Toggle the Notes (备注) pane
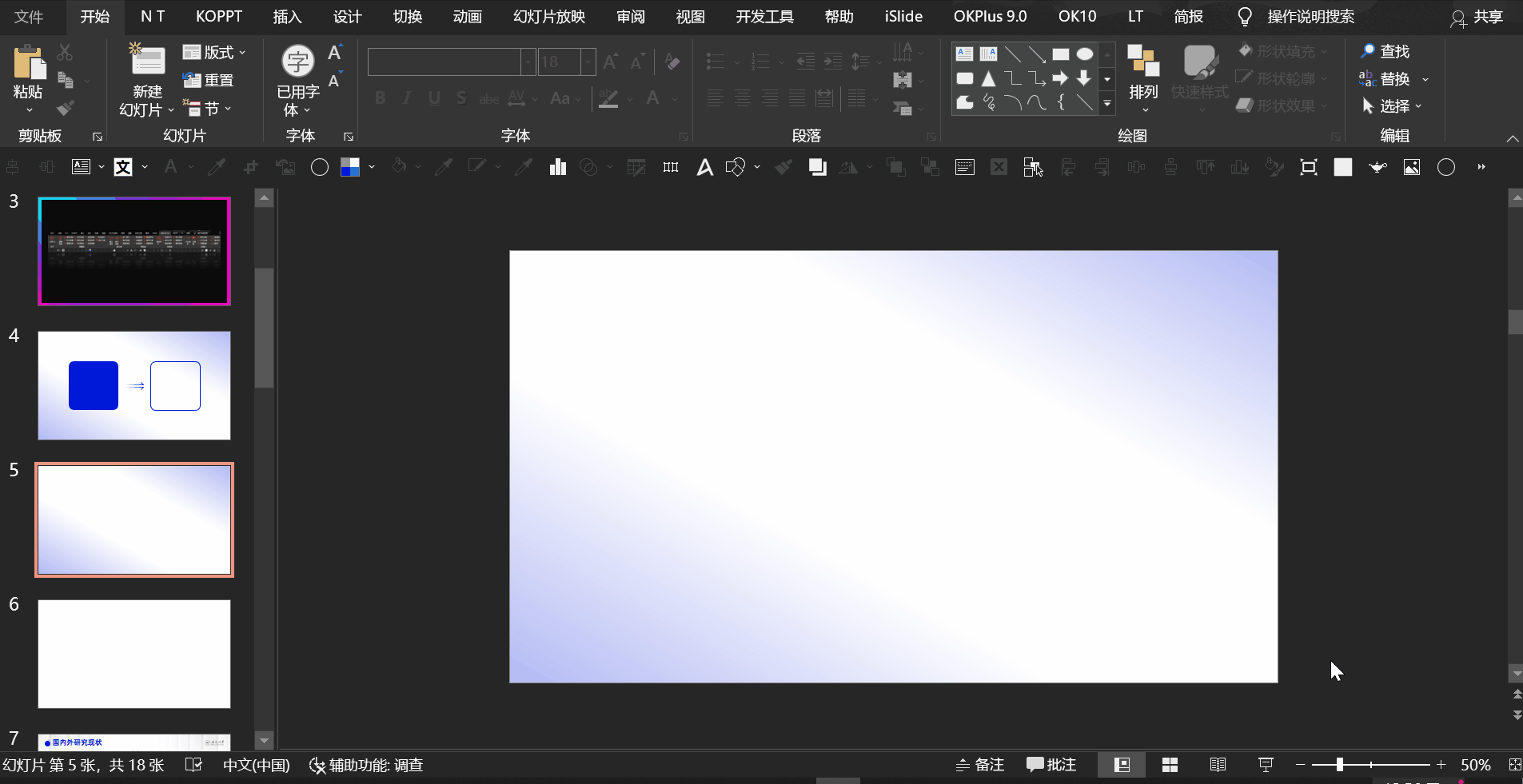1523x784 pixels. pyautogui.click(x=980, y=765)
